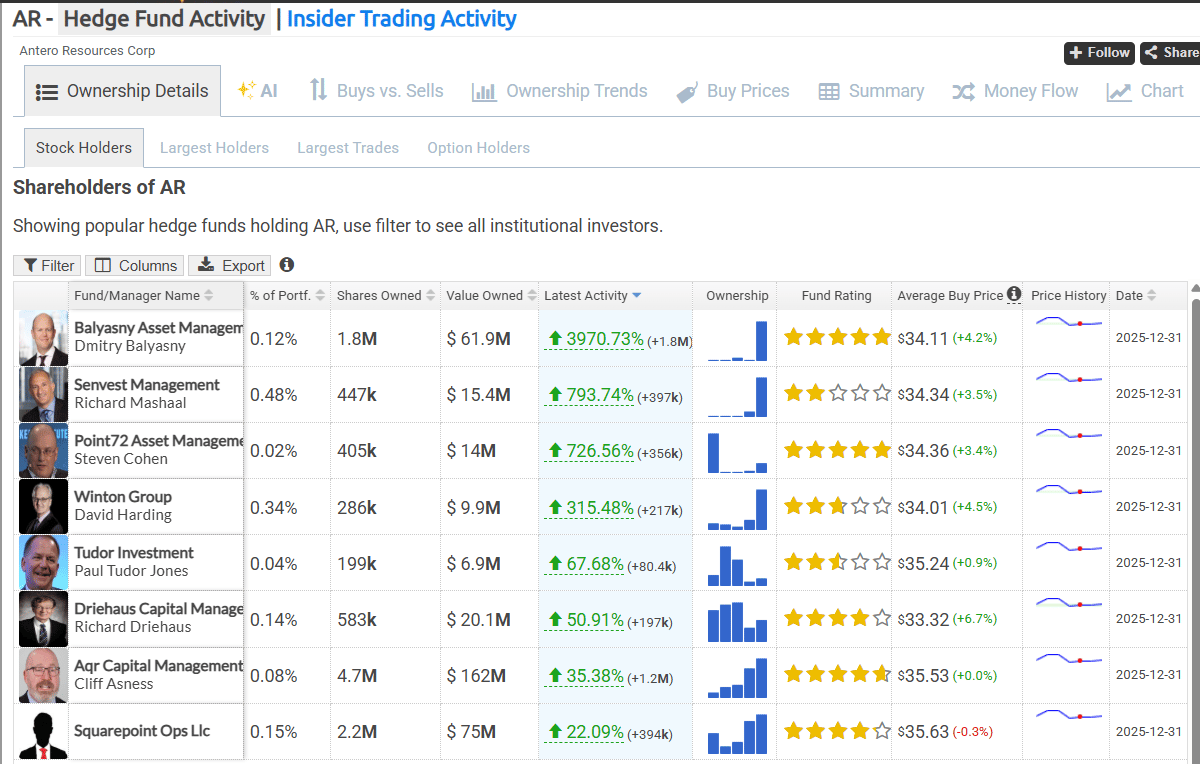Click David Harding's photo thumbnail
1200x764 pixels.
[43, 506]
